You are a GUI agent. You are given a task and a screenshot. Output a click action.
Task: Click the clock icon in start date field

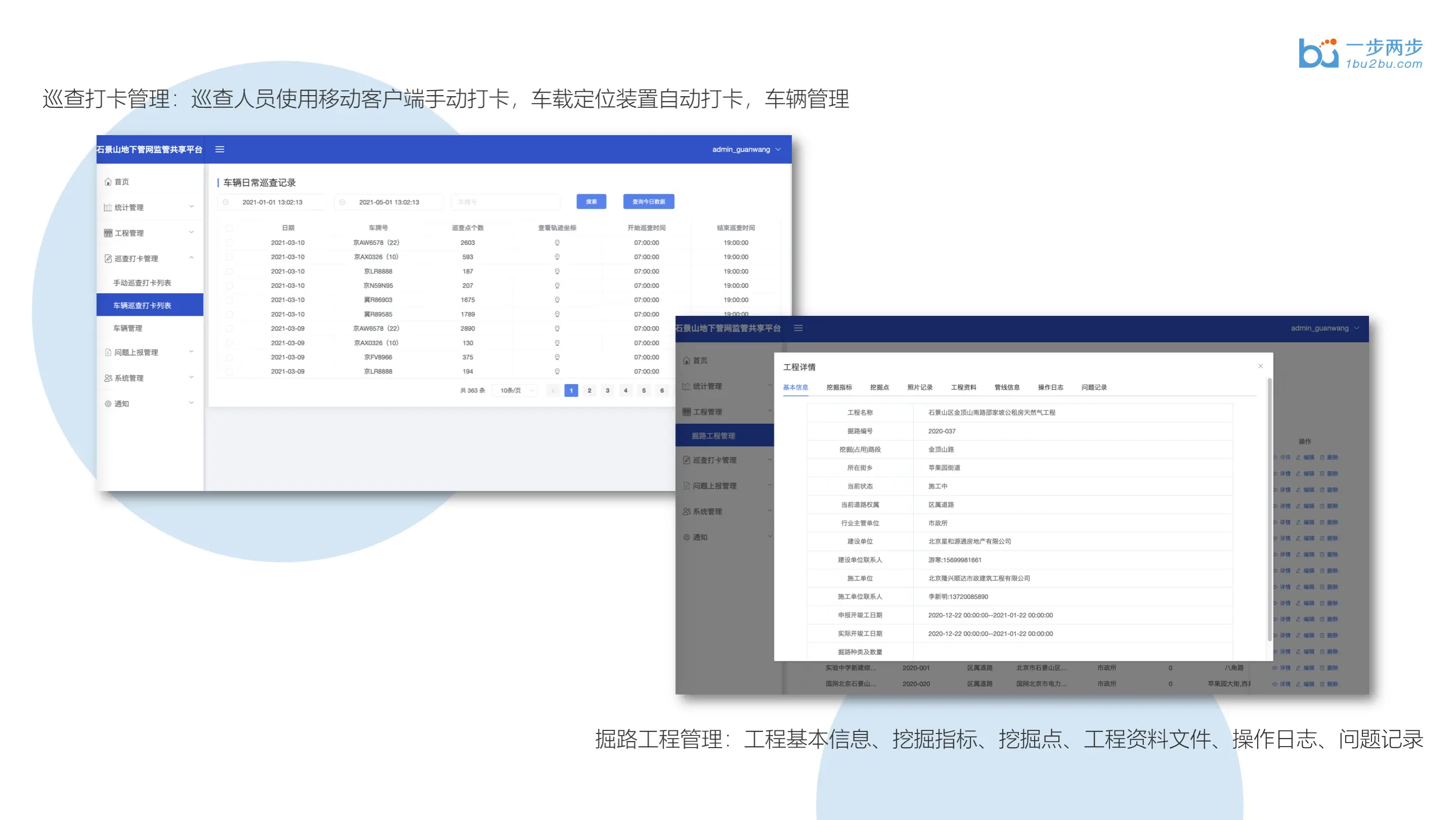tap(226, 202)
